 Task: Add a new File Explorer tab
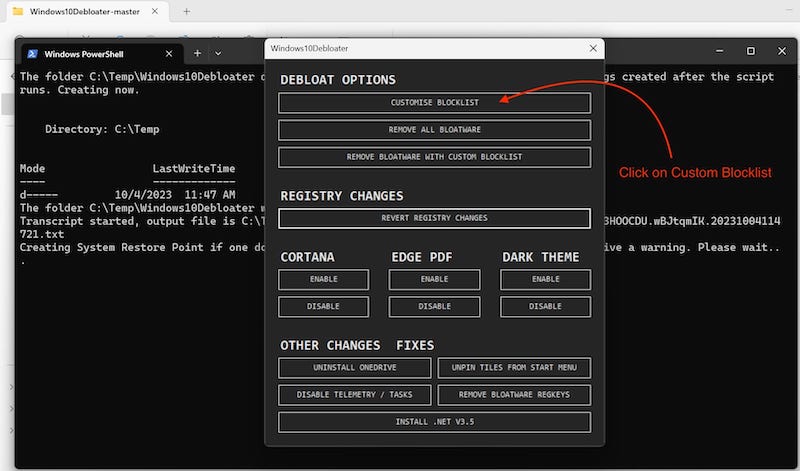[x=187, y=11]
